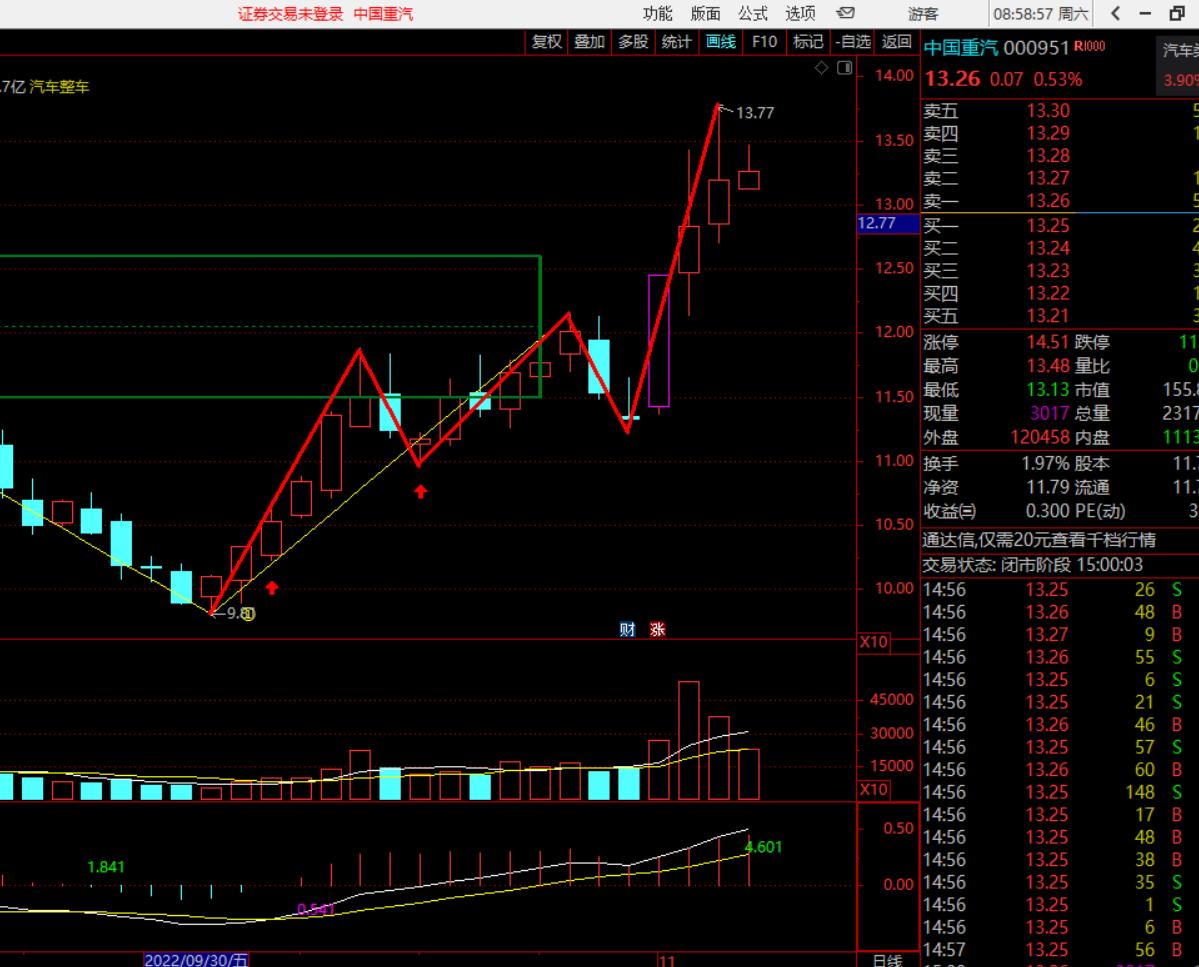
Task: Click the tallest volume bar
Action: (688, 740)
